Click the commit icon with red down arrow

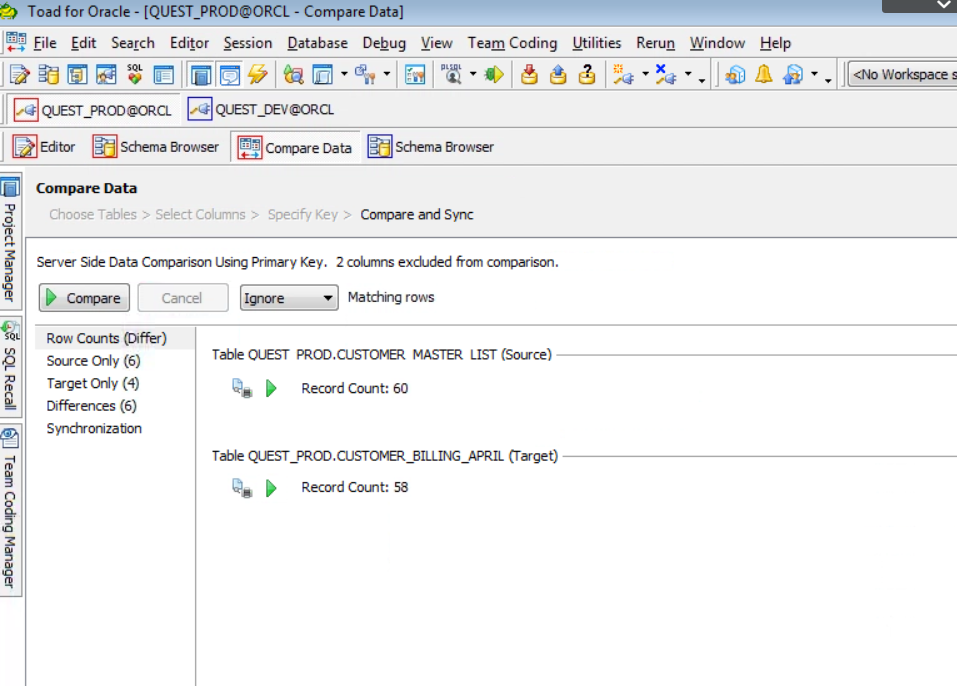(529, 75)
